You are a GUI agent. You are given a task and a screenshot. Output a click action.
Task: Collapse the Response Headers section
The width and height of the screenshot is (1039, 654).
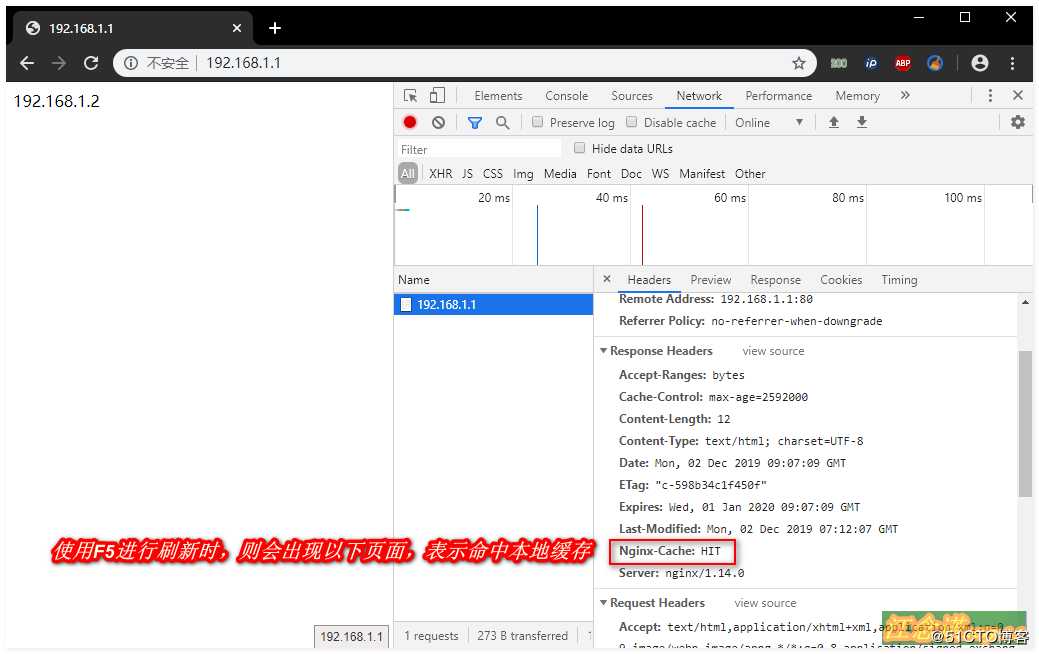pyautogui.click(x=603, y=351)
